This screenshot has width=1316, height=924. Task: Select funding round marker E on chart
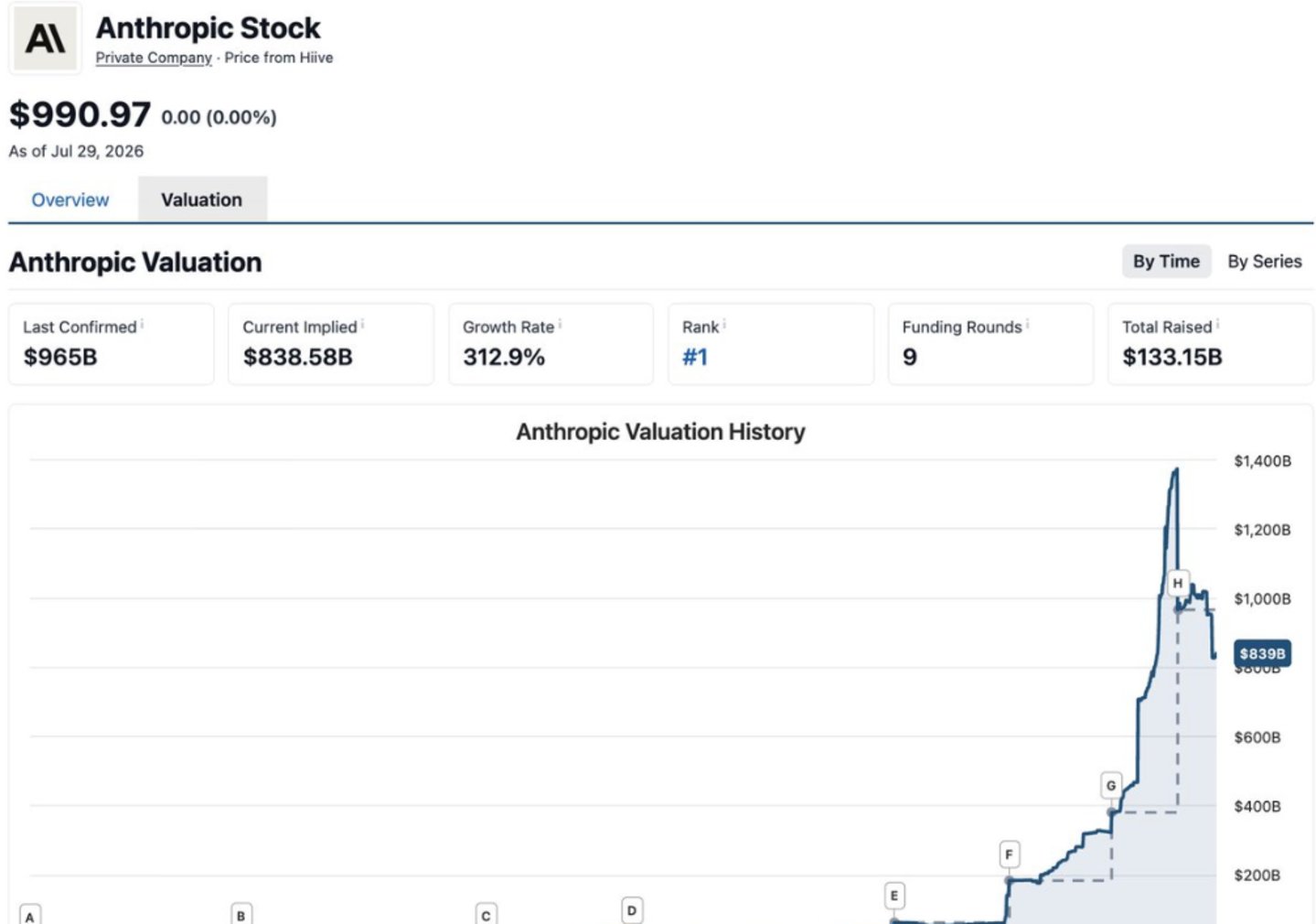pyautogui.click(x=894, y=896)
